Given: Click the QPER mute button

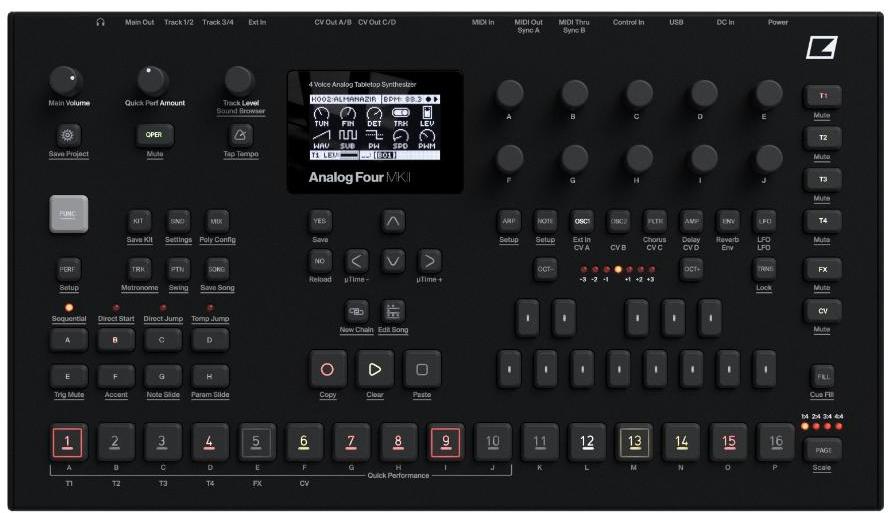Looking at the screenshot, I should [x=154, y=135].
